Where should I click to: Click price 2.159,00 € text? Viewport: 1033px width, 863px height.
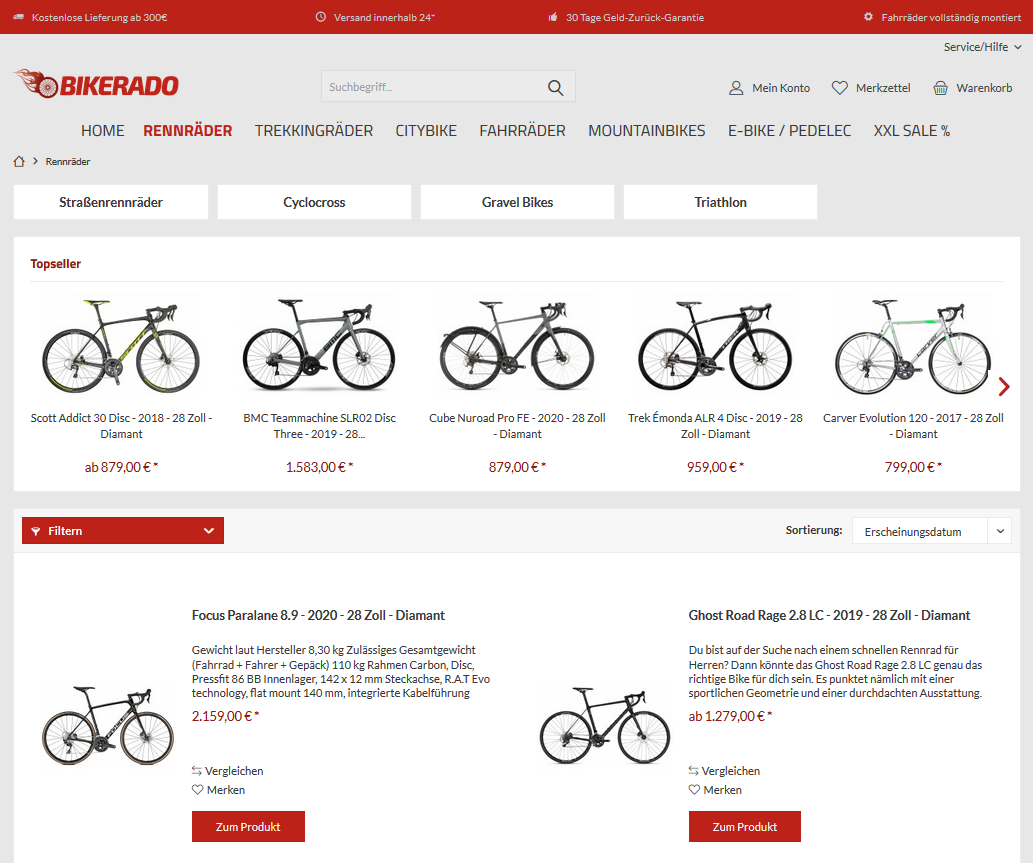click(x=225, y=716)
